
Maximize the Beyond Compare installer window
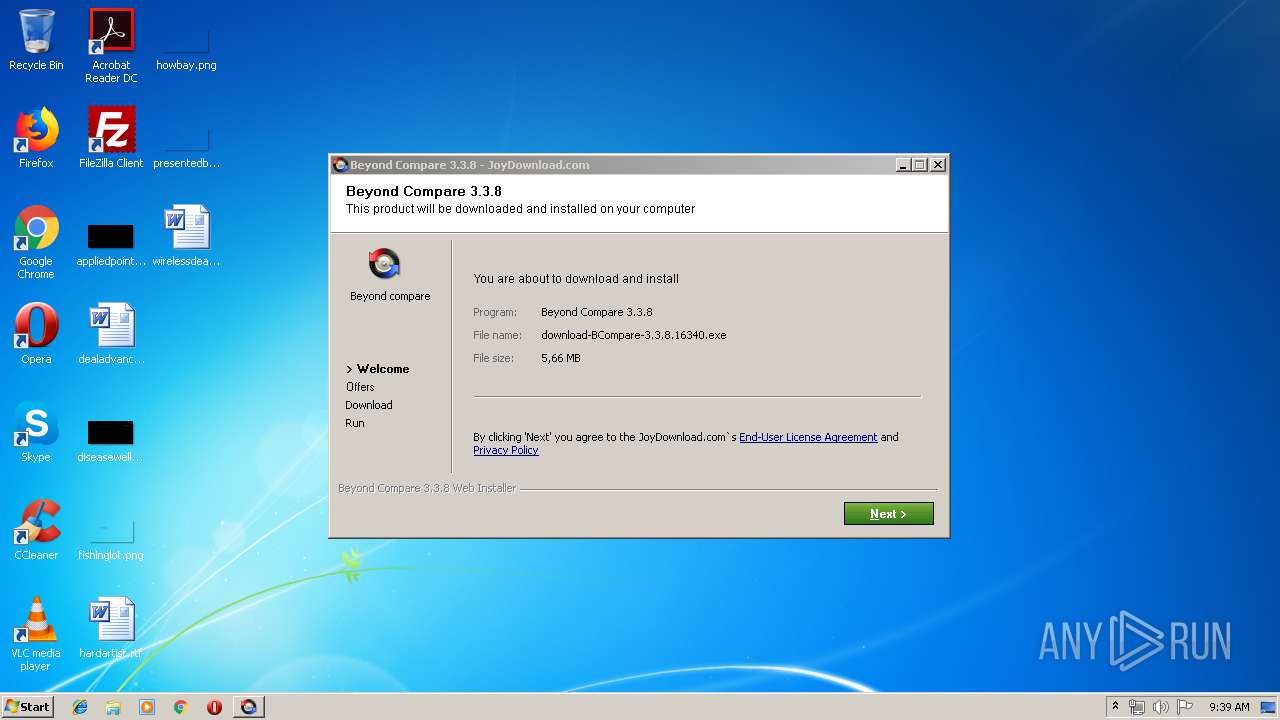920,165
